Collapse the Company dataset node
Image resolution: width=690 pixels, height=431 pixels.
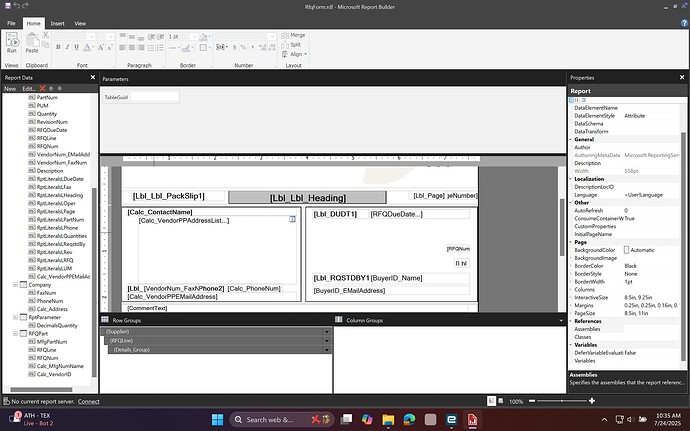pos(15,285)
